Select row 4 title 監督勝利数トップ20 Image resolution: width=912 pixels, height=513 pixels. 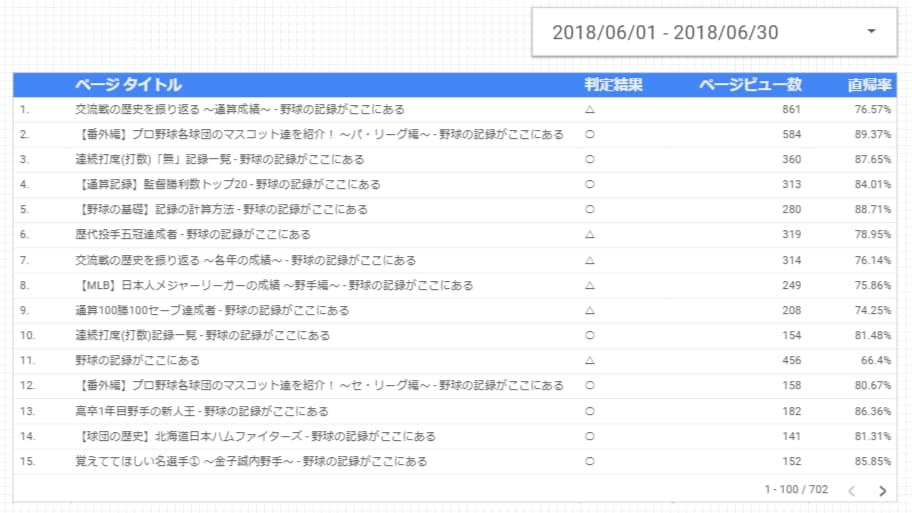point(227,184)
